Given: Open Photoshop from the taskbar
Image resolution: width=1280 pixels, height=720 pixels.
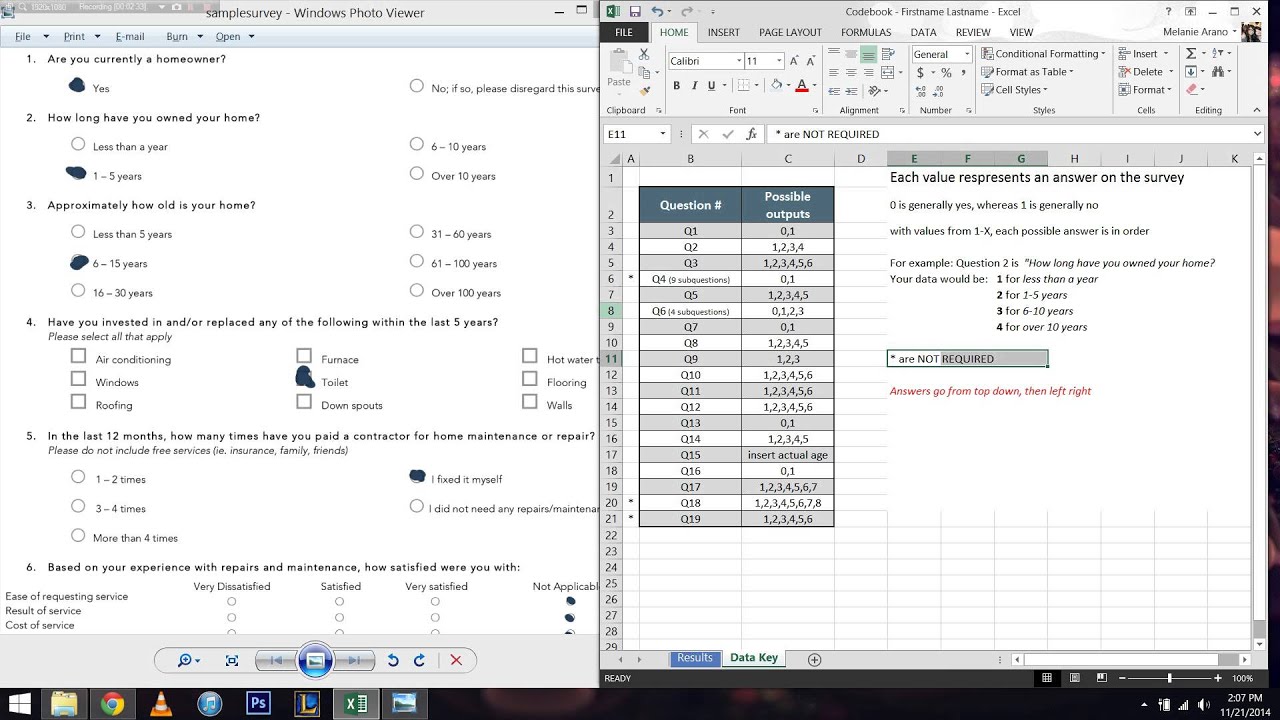Looking at the screenshot, I should click(x=258, y=703).
